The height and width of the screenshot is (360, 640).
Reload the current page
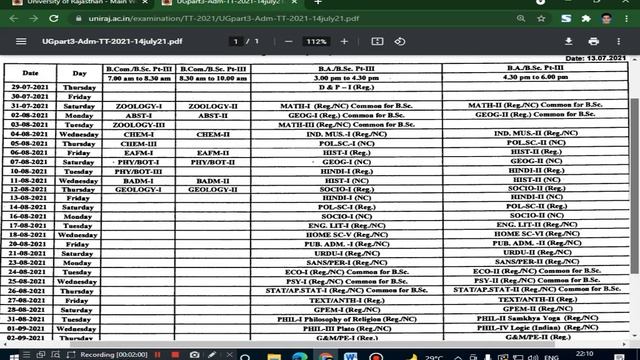[53, 19]
